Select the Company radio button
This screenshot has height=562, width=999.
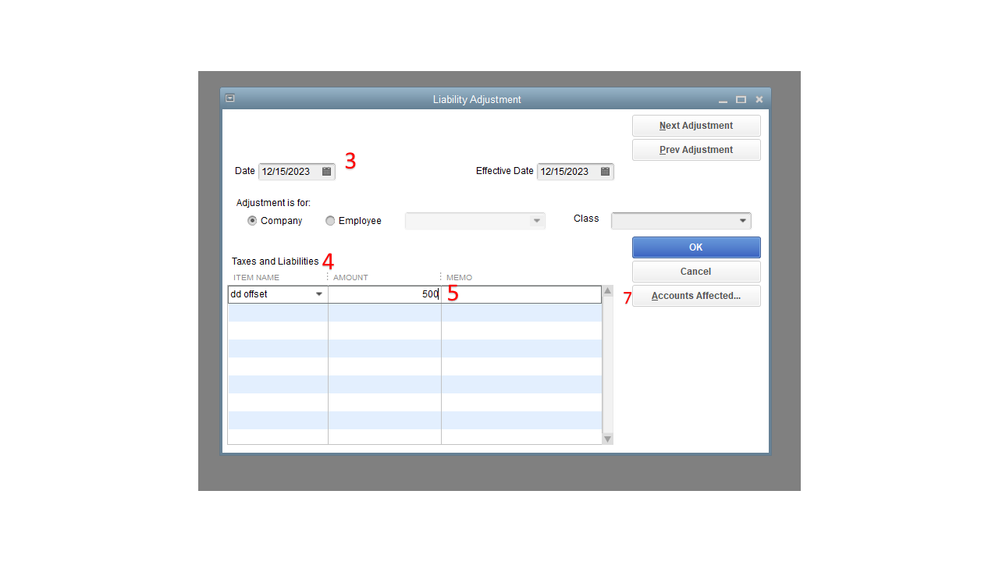point(252,220)
